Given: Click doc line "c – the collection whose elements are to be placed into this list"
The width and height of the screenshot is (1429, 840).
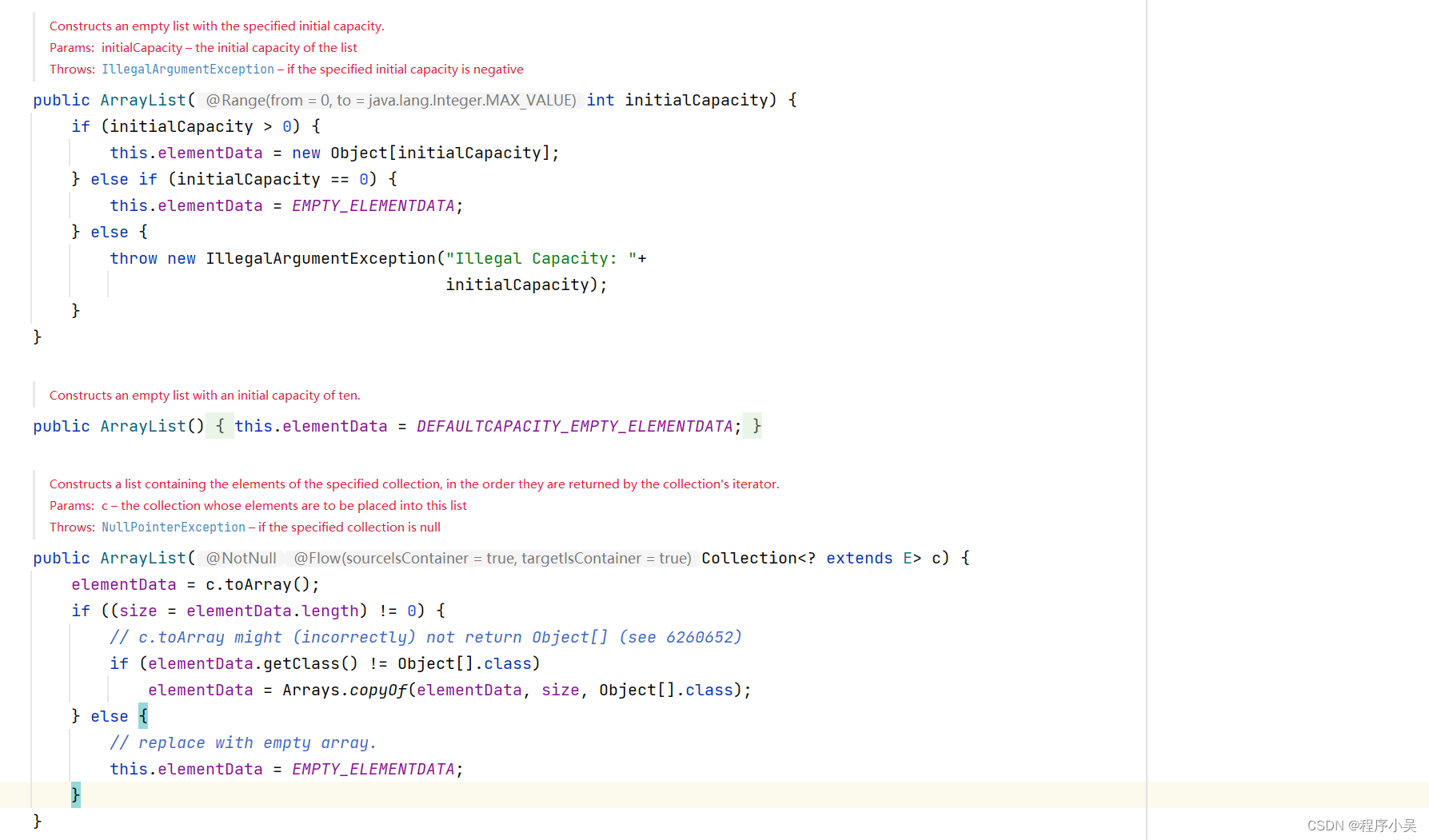Looking at the screenshot, I should coord(284,506).
